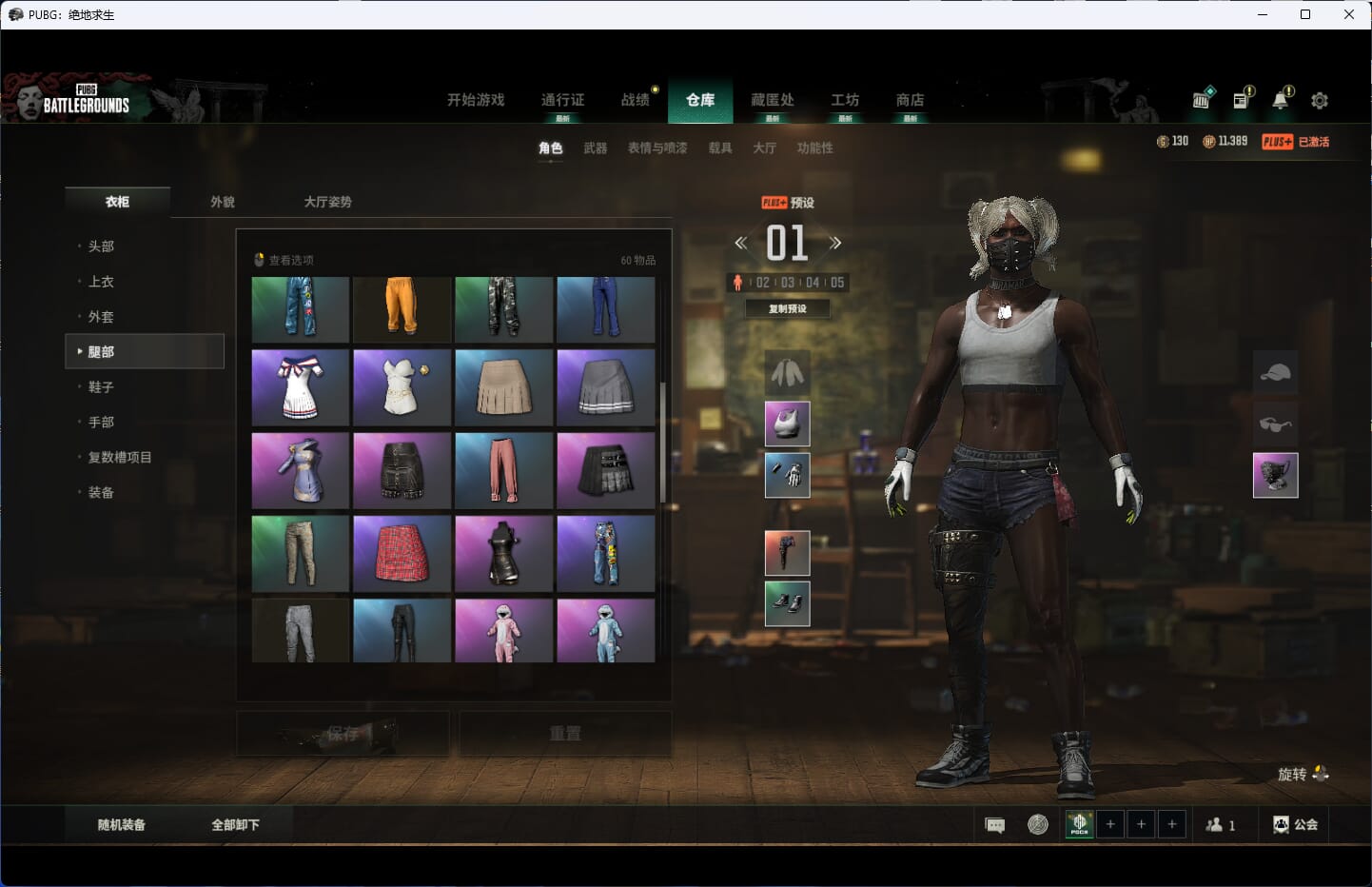Screen dimensions: 1372x887
Task: Open the 通行证 main tab
Action: pyautogui.click(x=562, y=100)
